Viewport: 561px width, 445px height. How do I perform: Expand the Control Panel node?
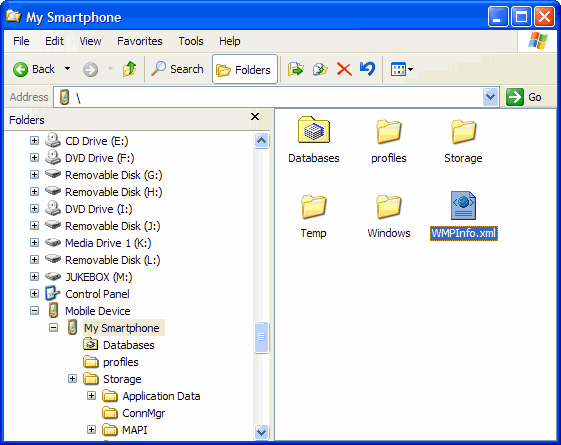34,294
